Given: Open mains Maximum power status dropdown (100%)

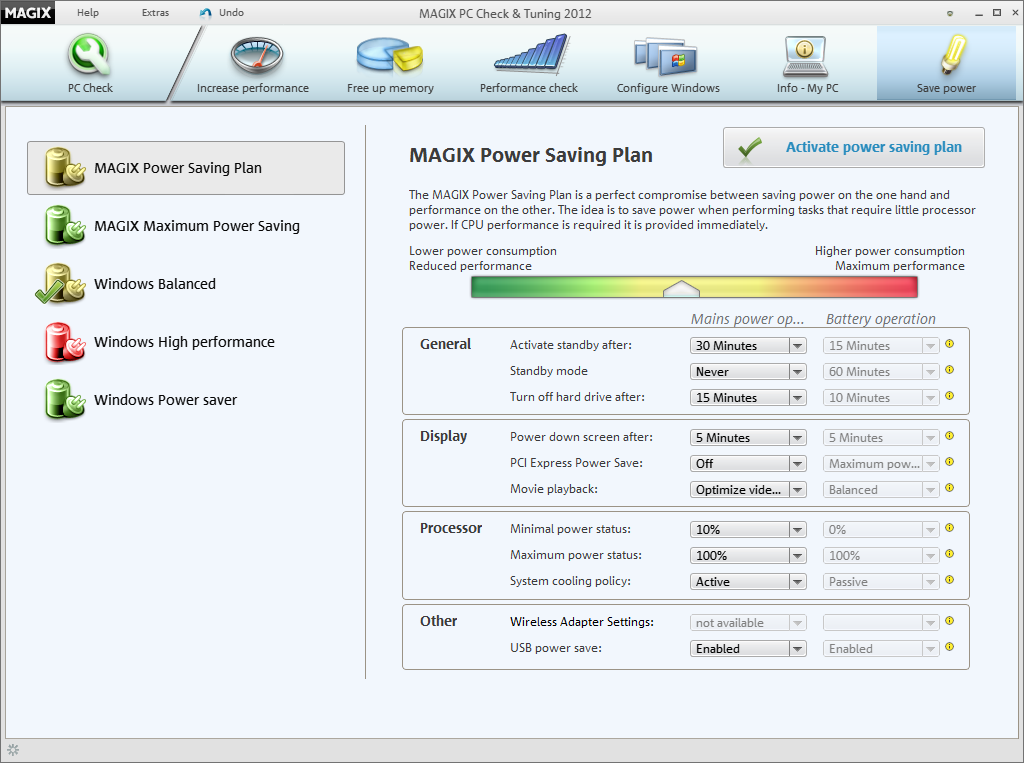Looking at the screenshot, I should 748,556.
